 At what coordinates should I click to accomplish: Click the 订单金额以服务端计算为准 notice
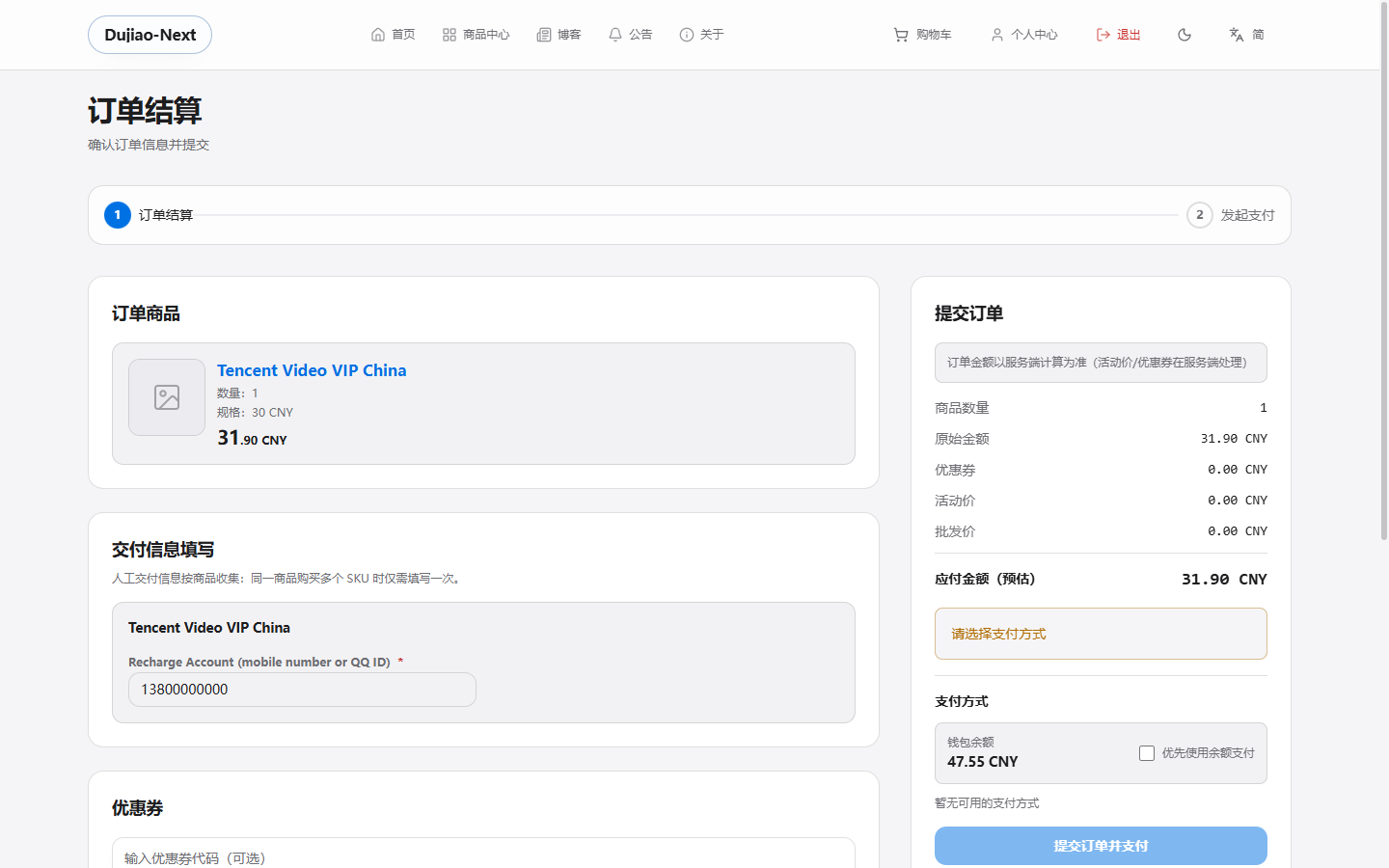1101,363
